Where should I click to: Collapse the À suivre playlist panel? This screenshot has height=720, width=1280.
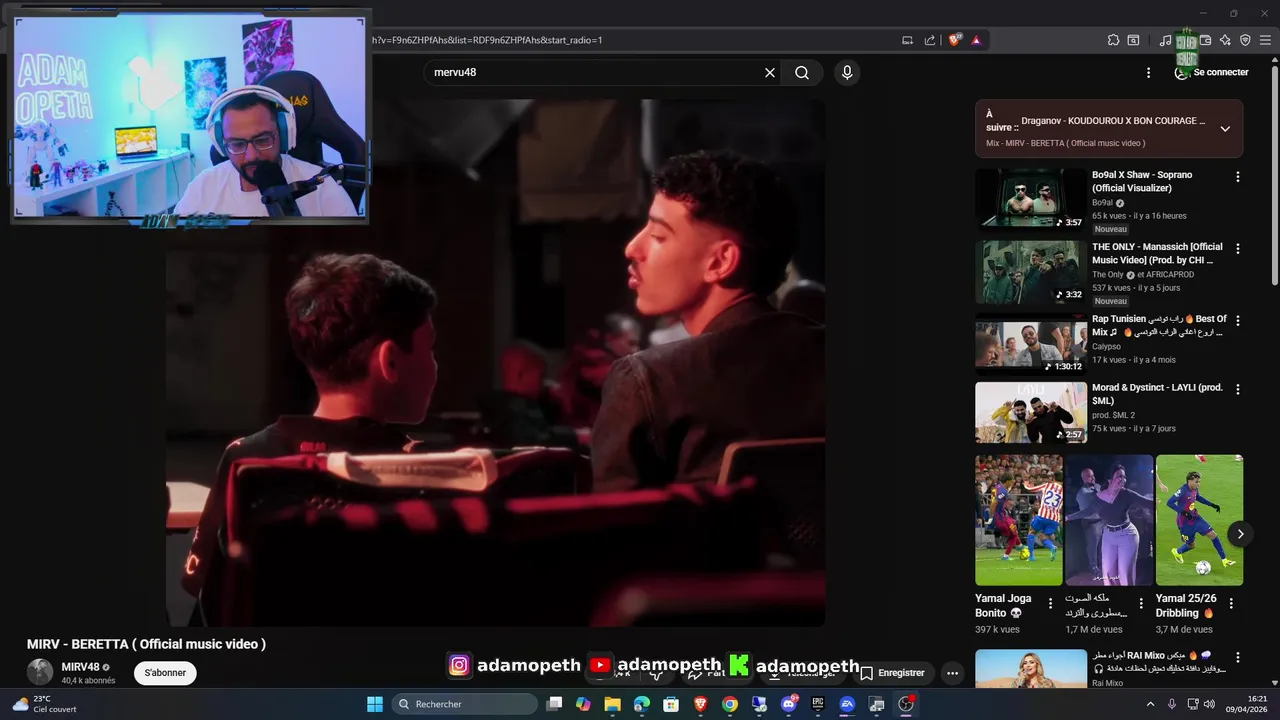pyautogui.click(x=1225, y=128)
